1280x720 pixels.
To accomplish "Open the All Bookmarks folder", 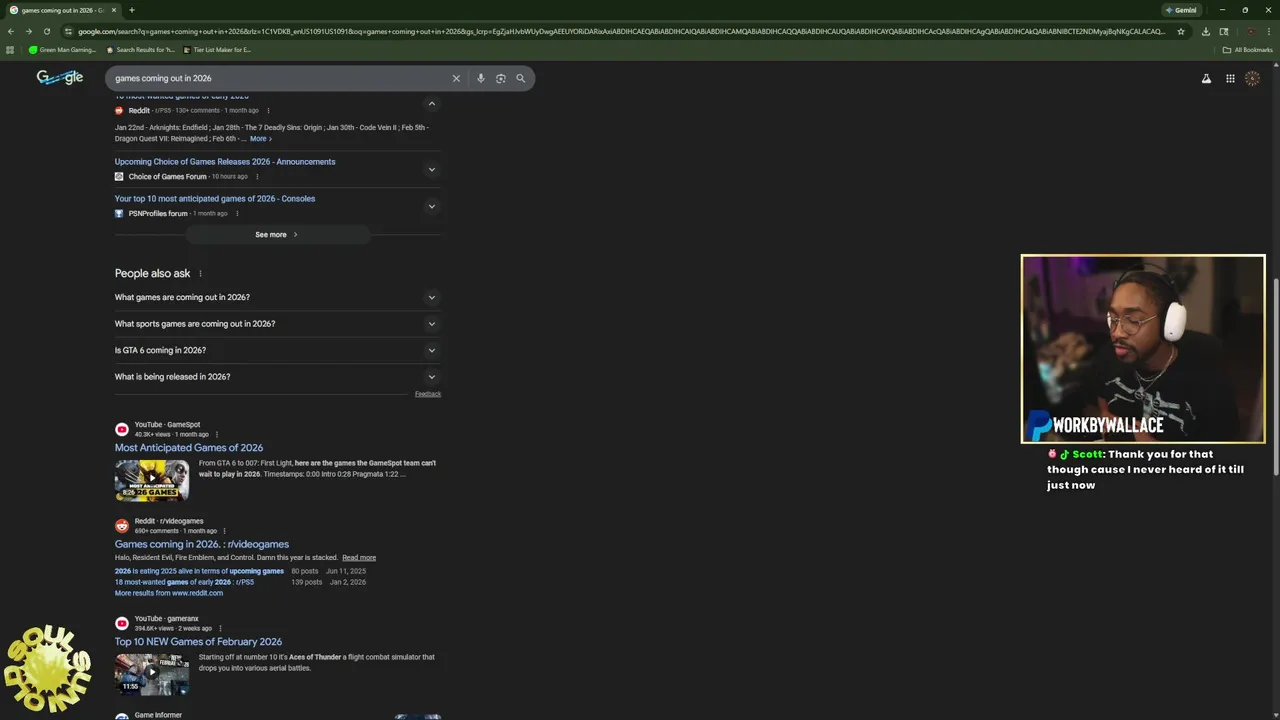I will pos(1247,49).
